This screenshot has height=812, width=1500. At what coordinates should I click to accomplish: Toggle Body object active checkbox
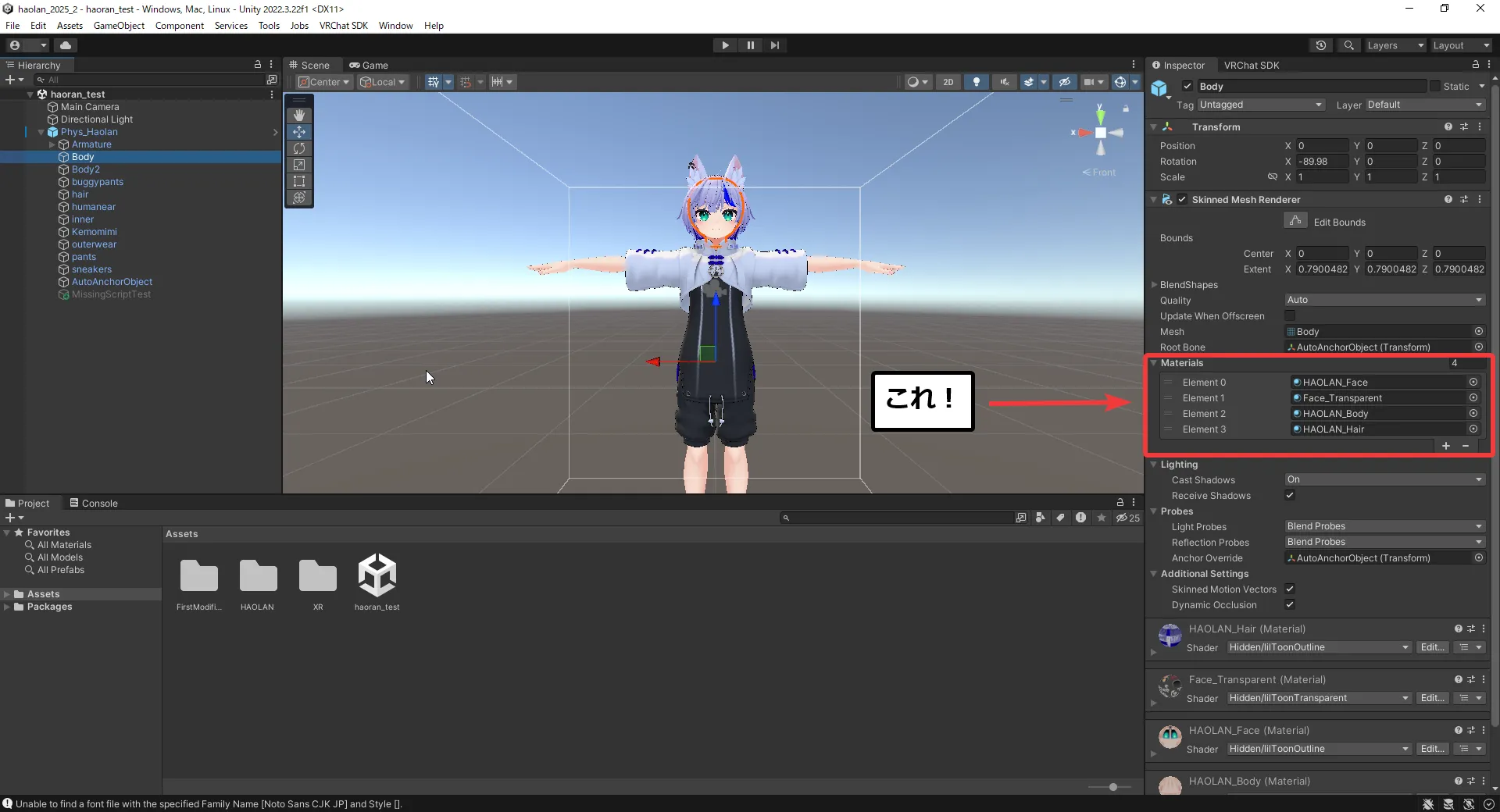click(1187, 86)
